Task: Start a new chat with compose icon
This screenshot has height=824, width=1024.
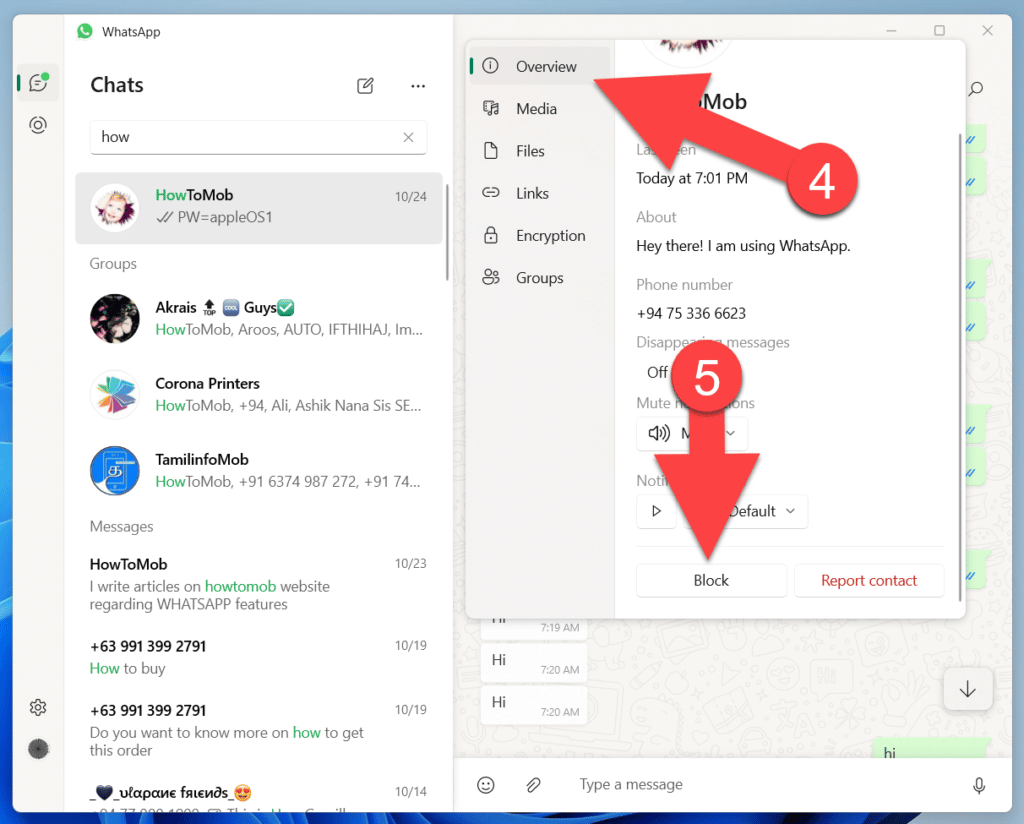Action: tap(365, 86)
